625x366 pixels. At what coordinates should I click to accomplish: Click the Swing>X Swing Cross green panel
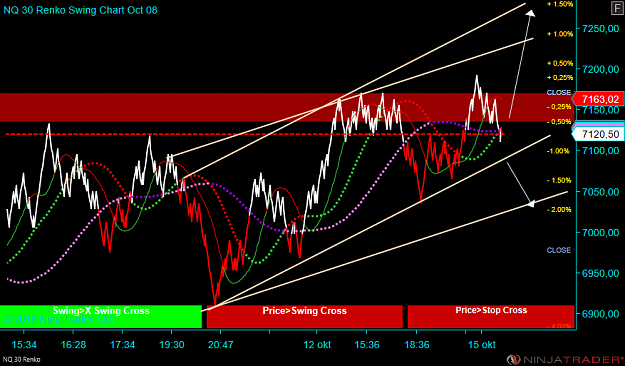click(101, 317)
